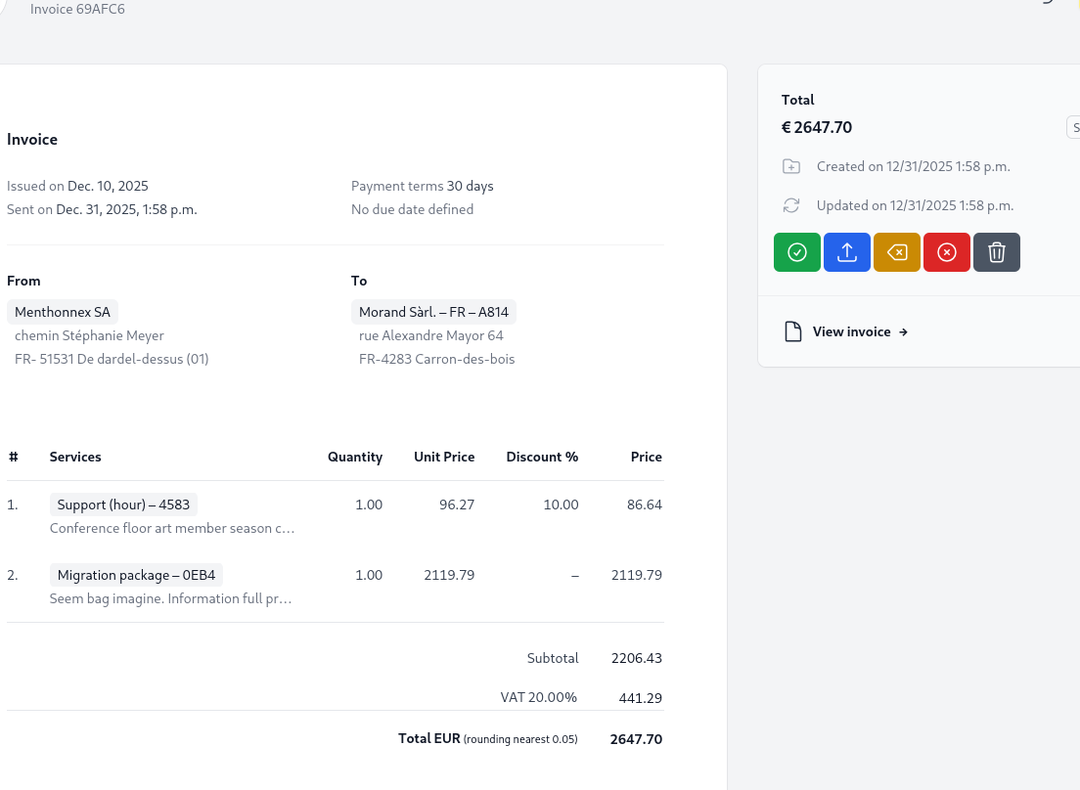1080x790 pixels.
Task: Click the VAT 20.00% row
Action: (x=539, y=697)
